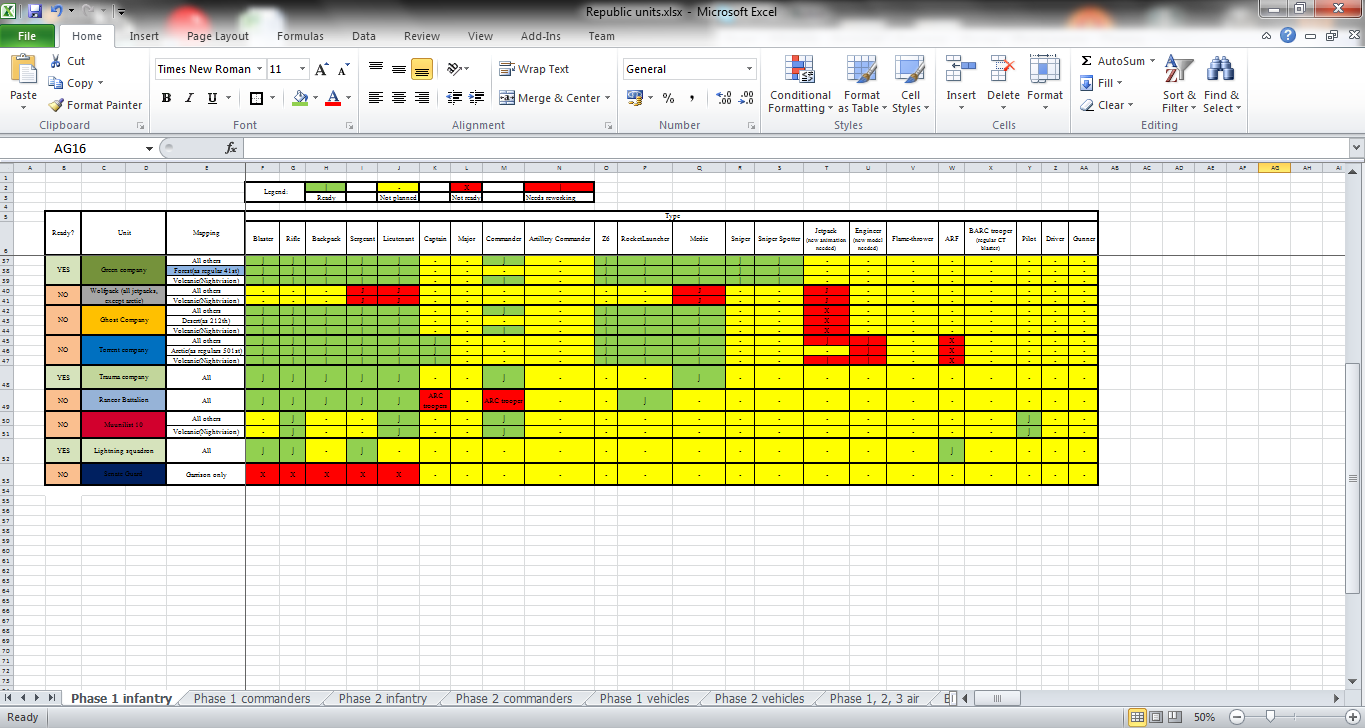1365x728 pixels.
Task: Select Phase 2 infantry sheet tab
Action: (383, 698)
